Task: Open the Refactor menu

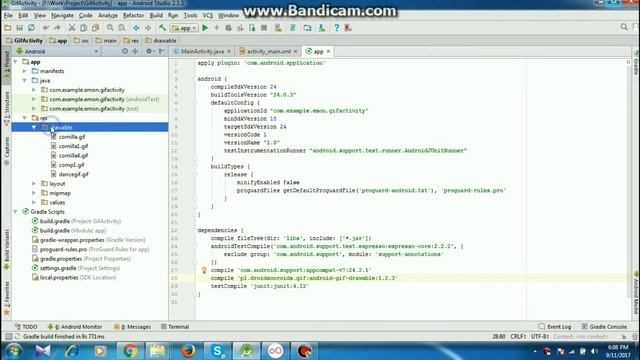Action: (133, 16)
